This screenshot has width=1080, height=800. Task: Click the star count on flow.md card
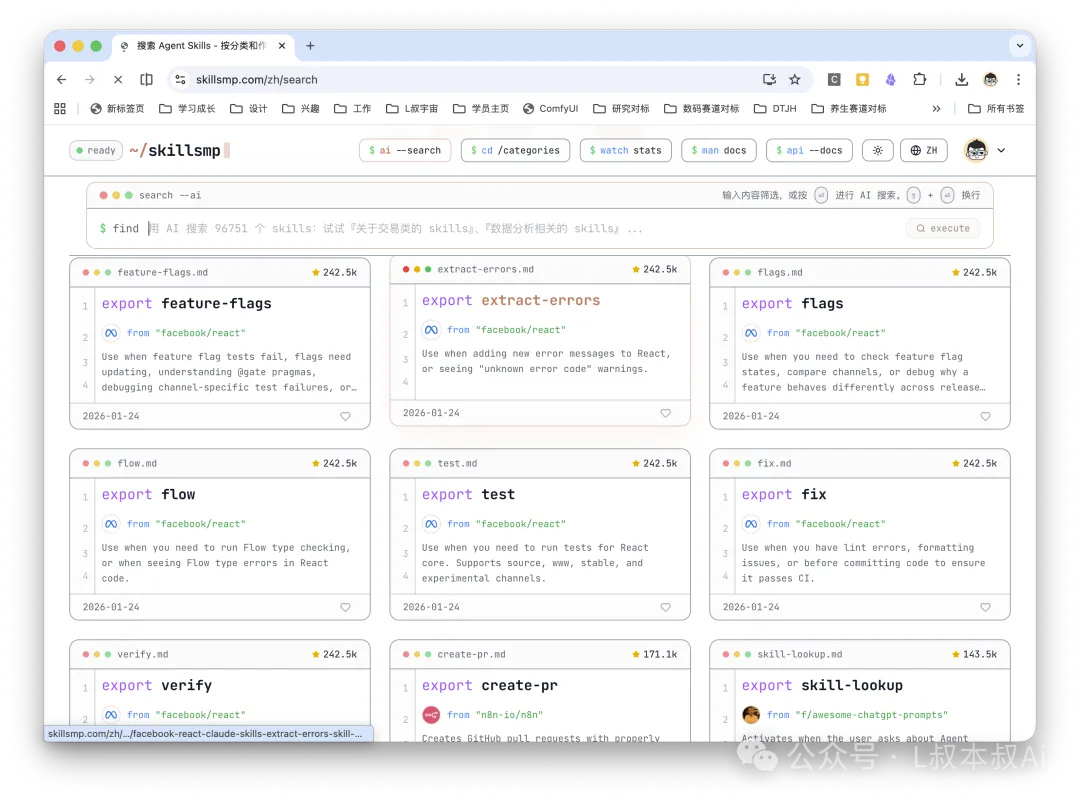click(x=335, y=464)
